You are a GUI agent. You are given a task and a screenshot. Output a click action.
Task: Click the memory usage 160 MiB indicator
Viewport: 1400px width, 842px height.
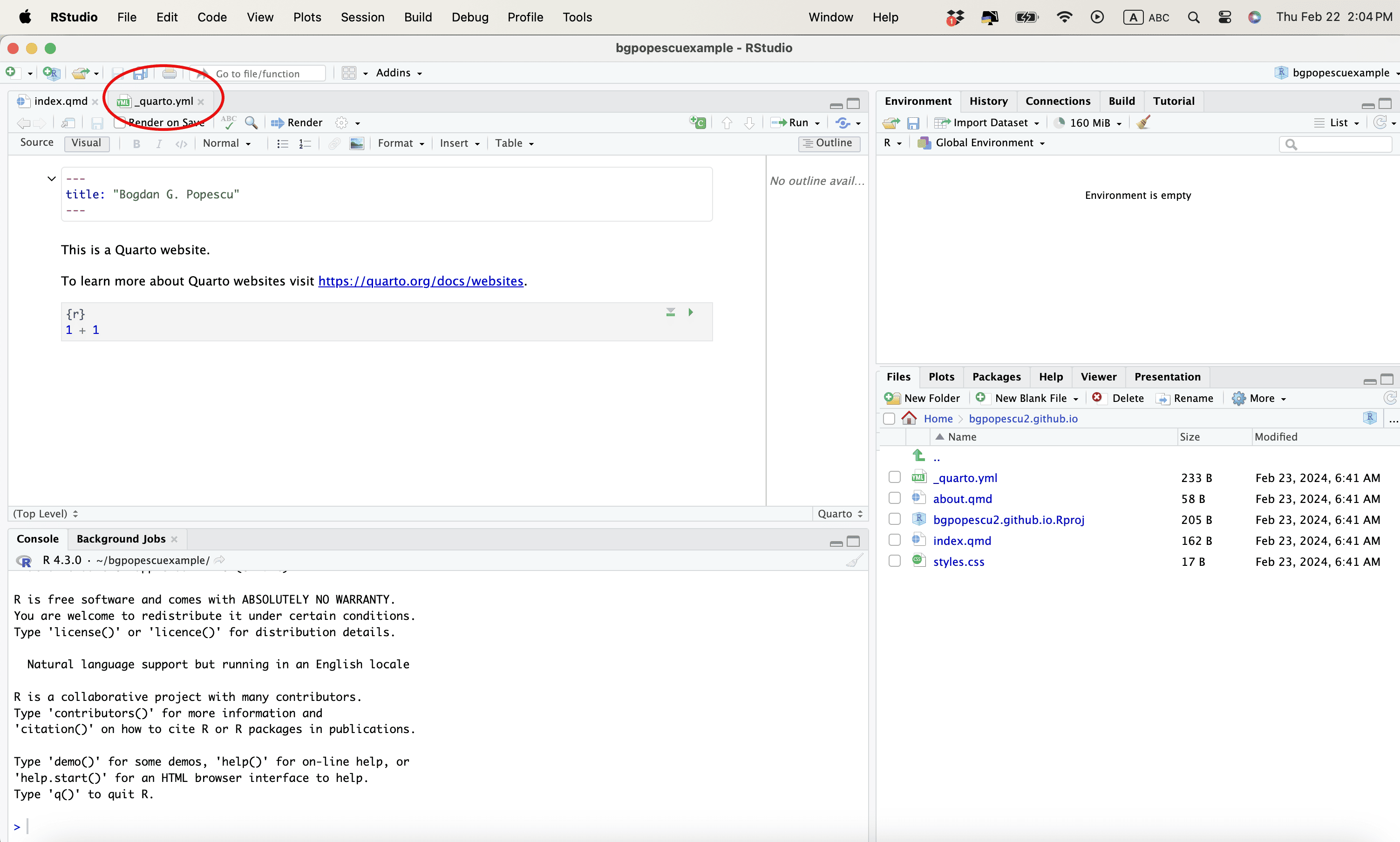click(1089, 122)
